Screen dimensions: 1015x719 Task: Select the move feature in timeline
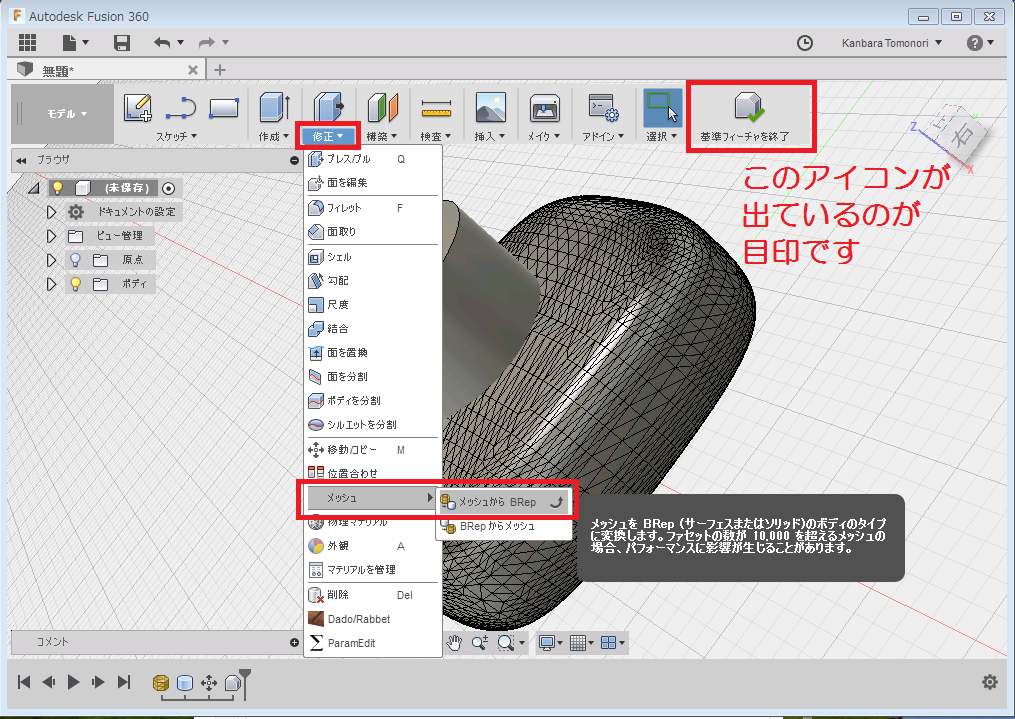coord(209,683)
